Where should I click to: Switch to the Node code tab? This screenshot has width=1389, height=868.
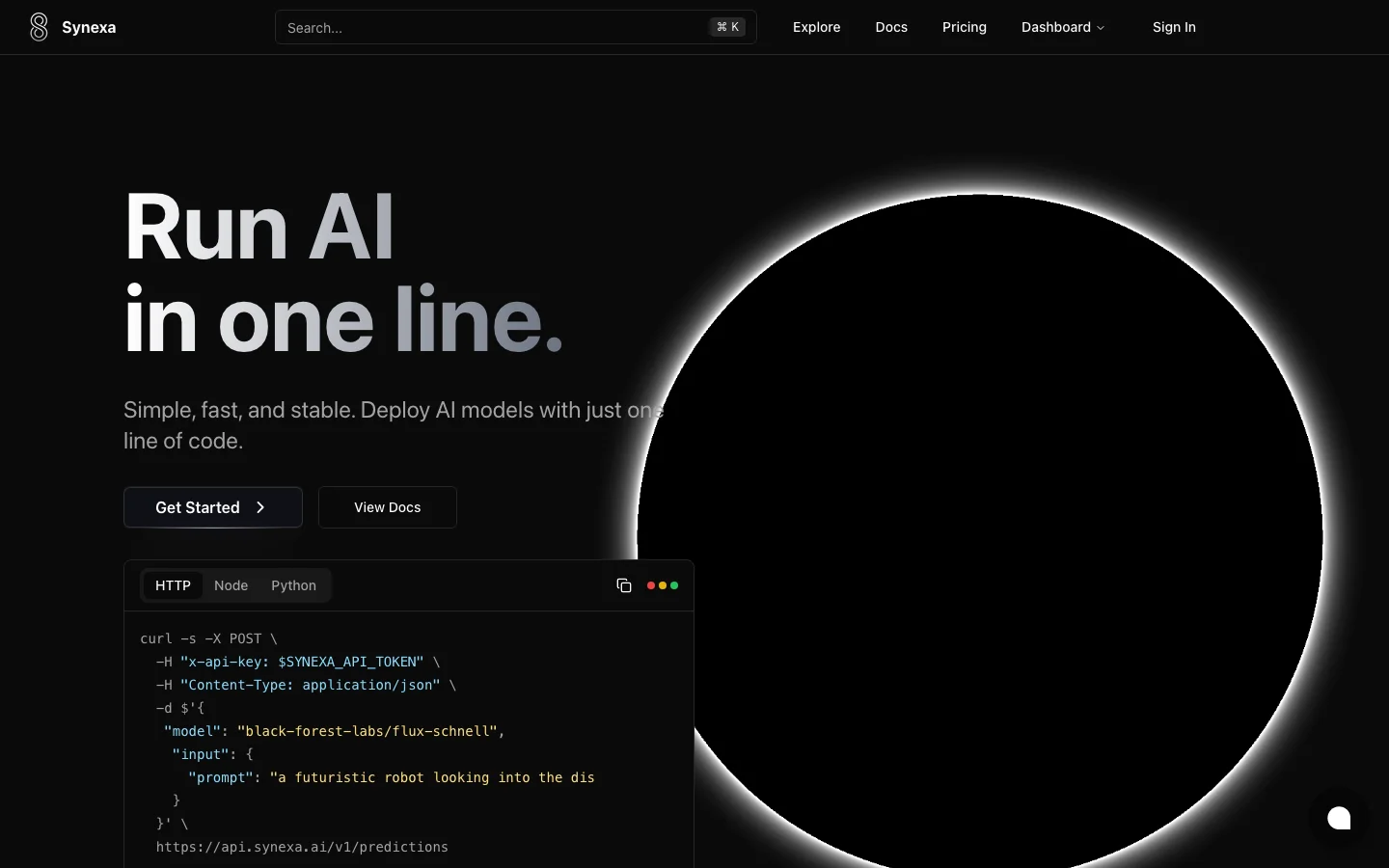(231, 585)
